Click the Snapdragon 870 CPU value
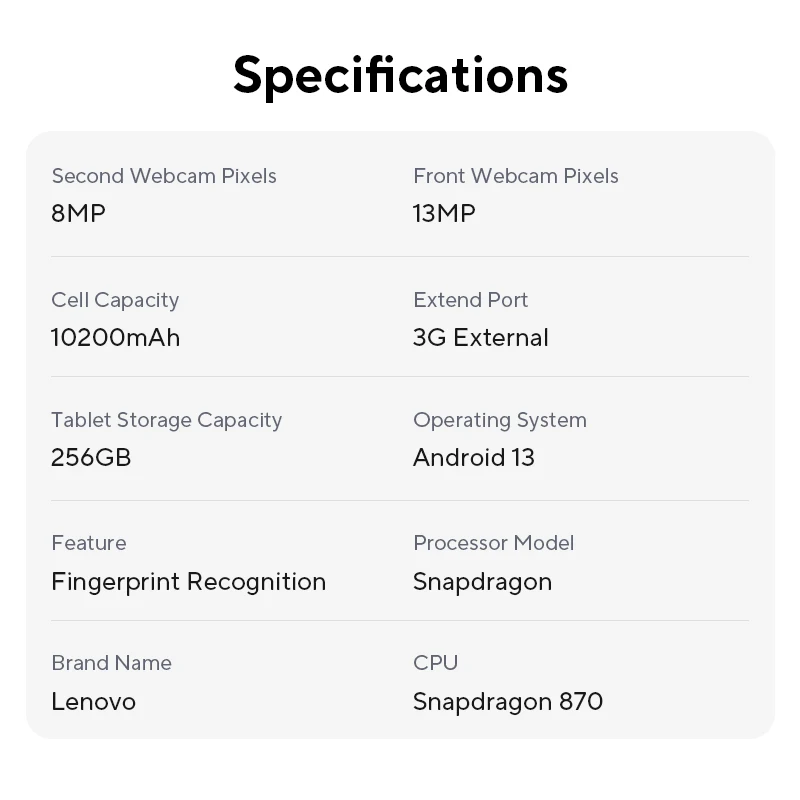 click(508, 703)
